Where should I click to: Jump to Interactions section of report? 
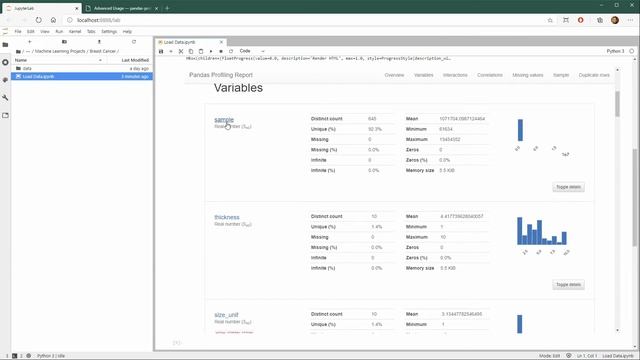[x=455, y=75]
